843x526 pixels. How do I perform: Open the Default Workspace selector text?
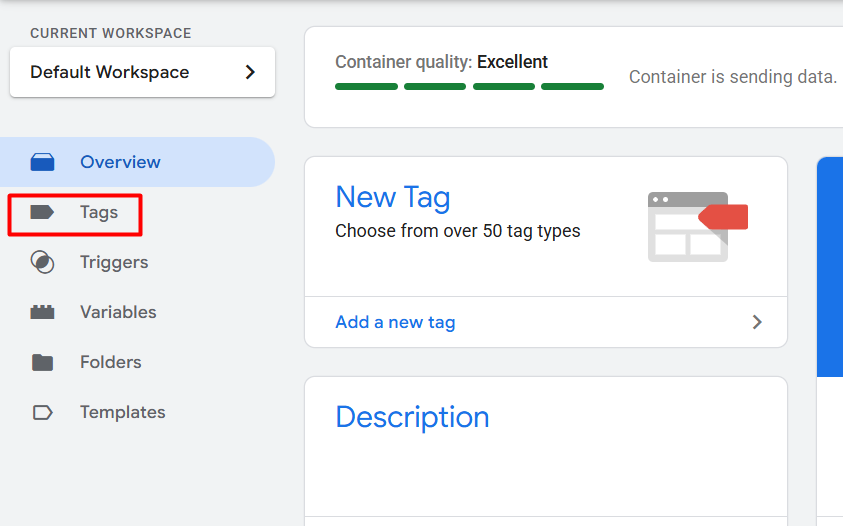109,72
